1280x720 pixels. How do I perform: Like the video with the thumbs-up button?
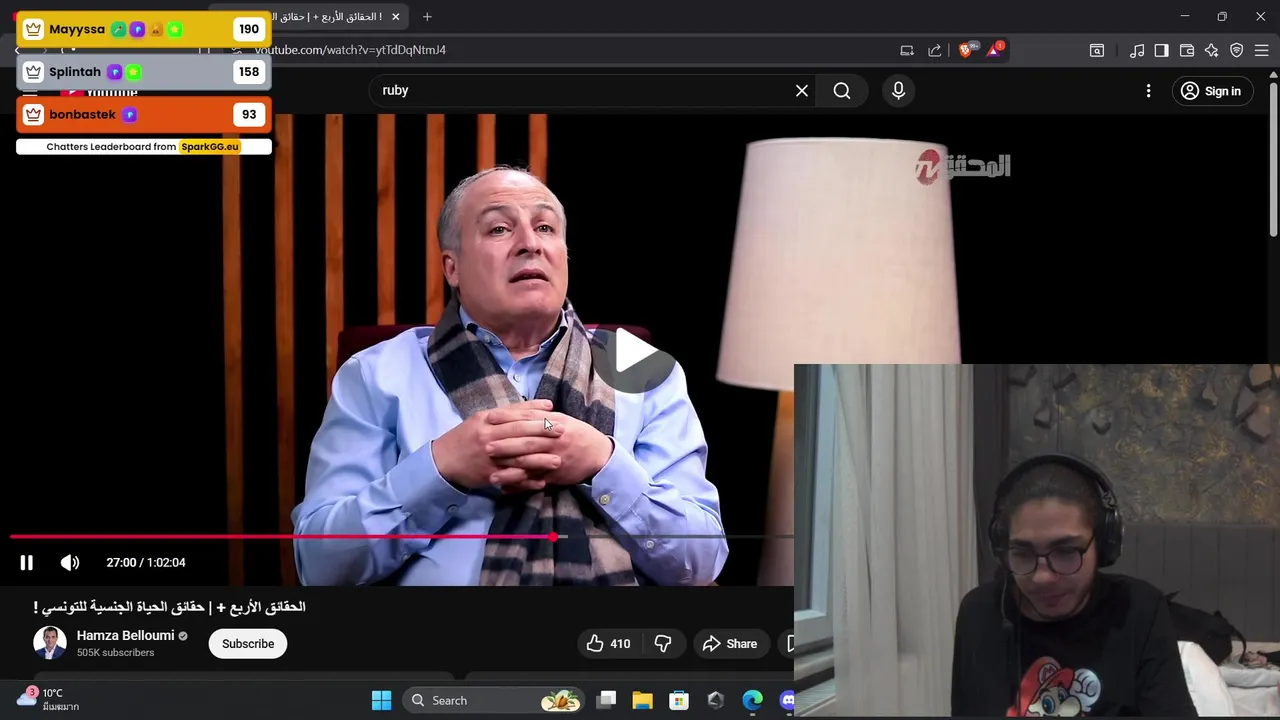[608, 644]
